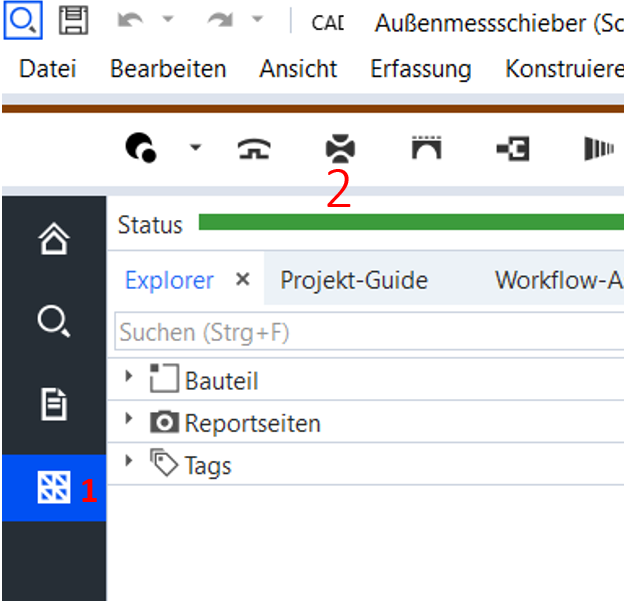This screenshot has height=601, width=624.
Task: Open the dropdown arrow beside the undo icon
Action: [x=168, y=18]
